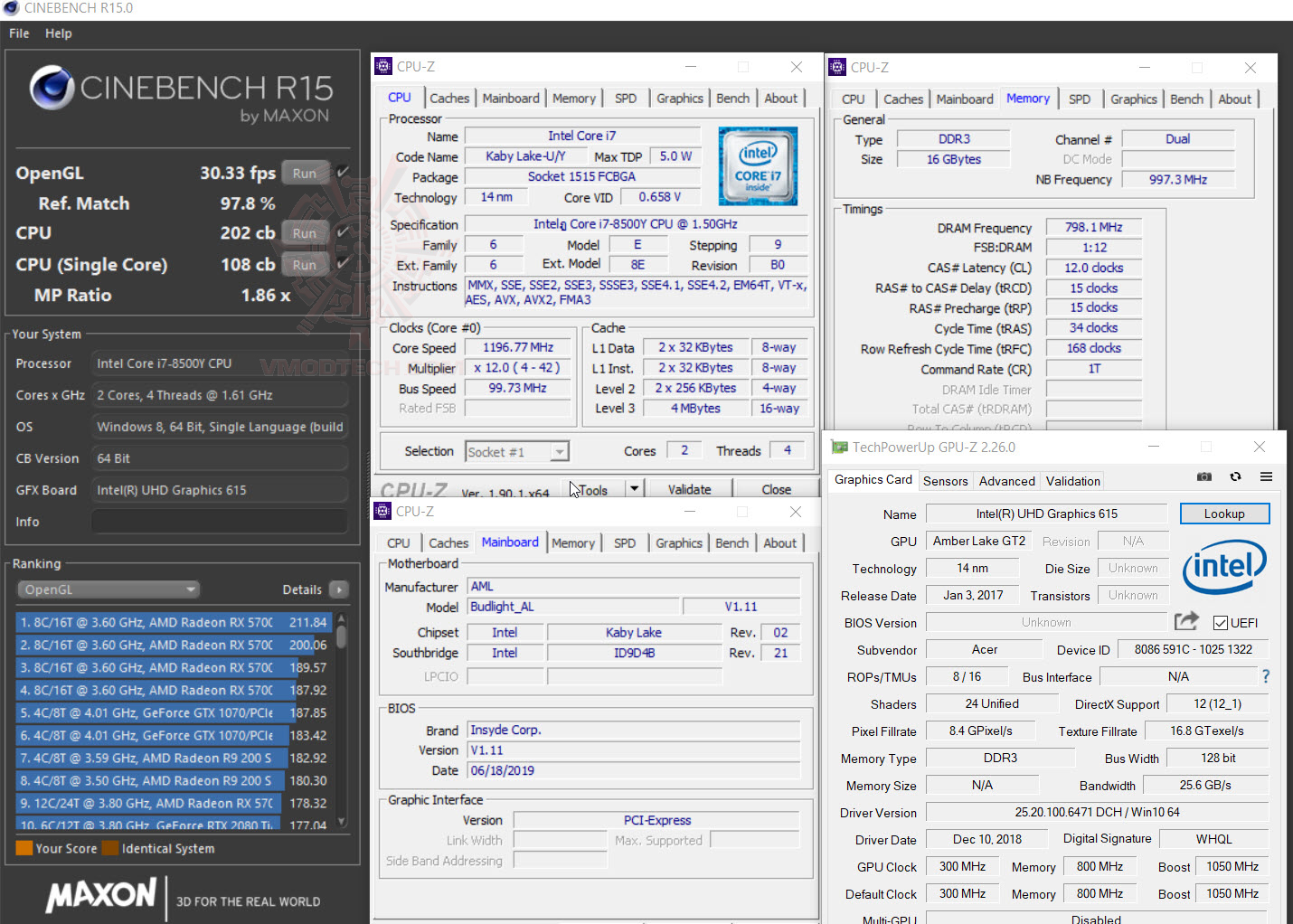Toggle the CPU (Single Core) test checkbox
The height and width of the screenshot is (924, 1293).
click(x=343, y=264)
